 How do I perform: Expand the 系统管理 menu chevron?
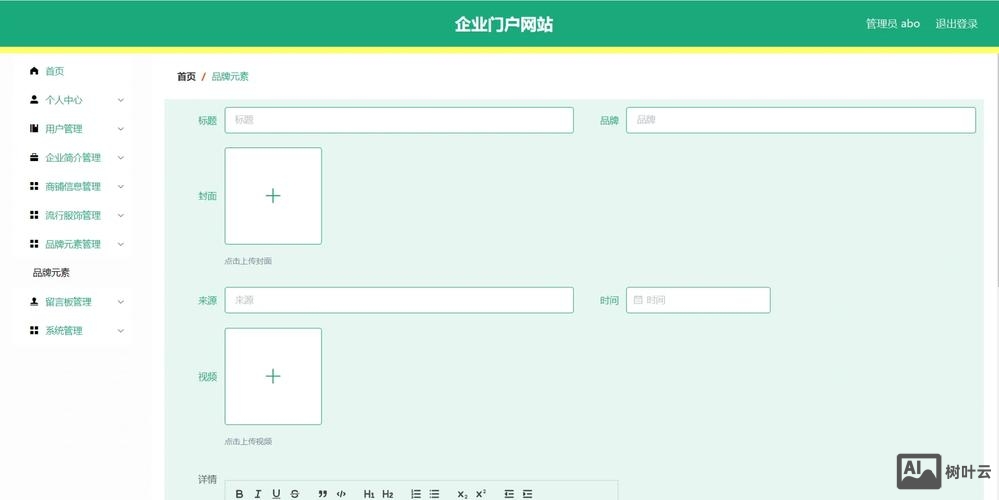tap(120, 331)
